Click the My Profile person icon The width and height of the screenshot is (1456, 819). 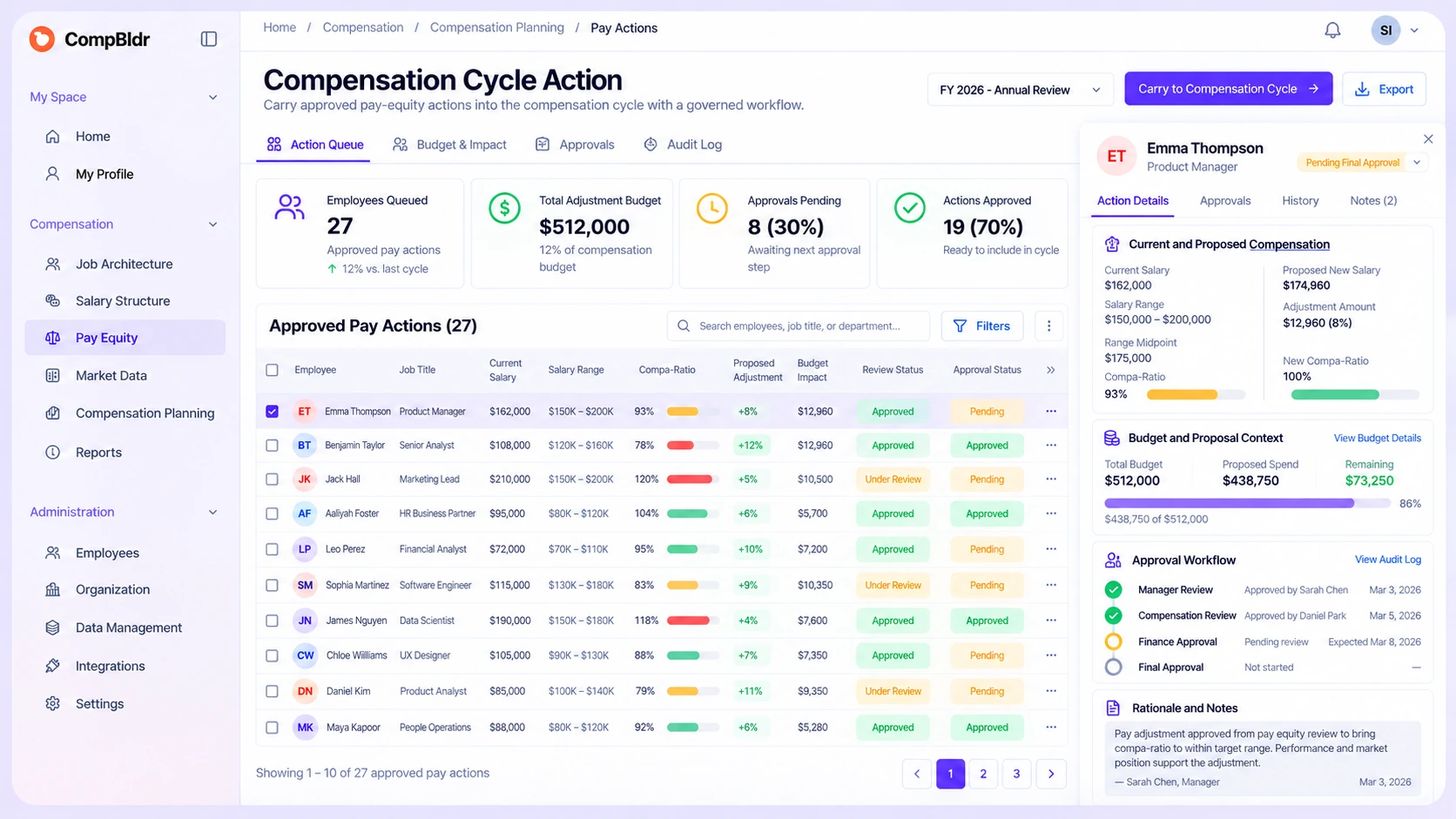click(x=53, y=174)
